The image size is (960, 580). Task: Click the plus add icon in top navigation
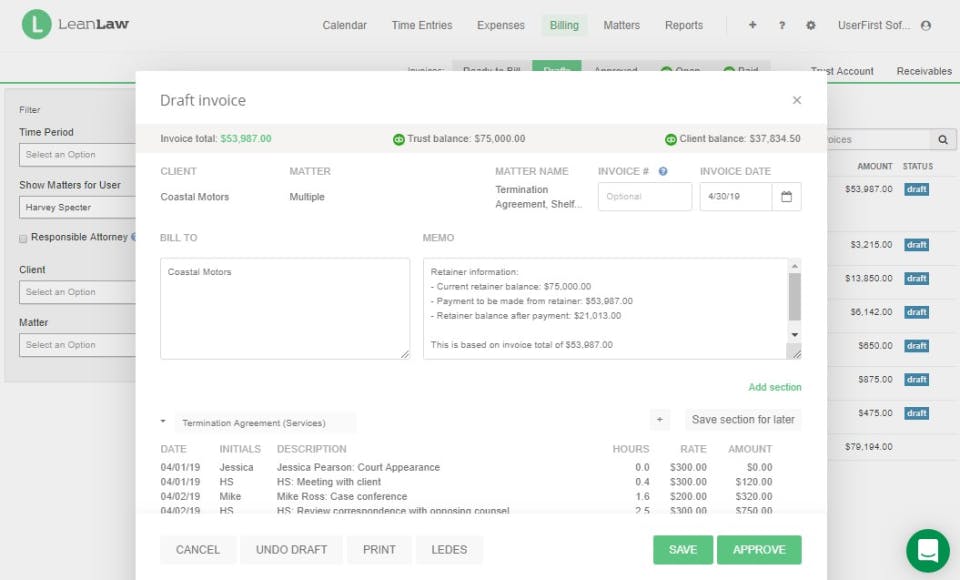[752, 25]
